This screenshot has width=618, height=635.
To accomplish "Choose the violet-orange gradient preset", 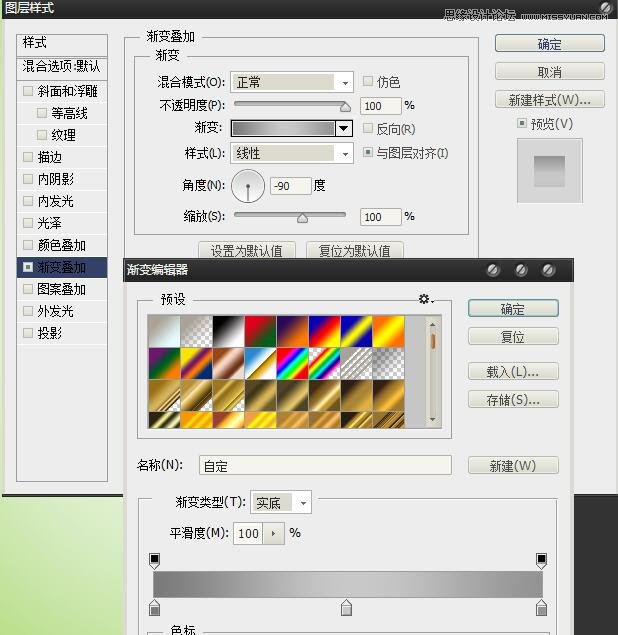I will (x=292, y=331).
